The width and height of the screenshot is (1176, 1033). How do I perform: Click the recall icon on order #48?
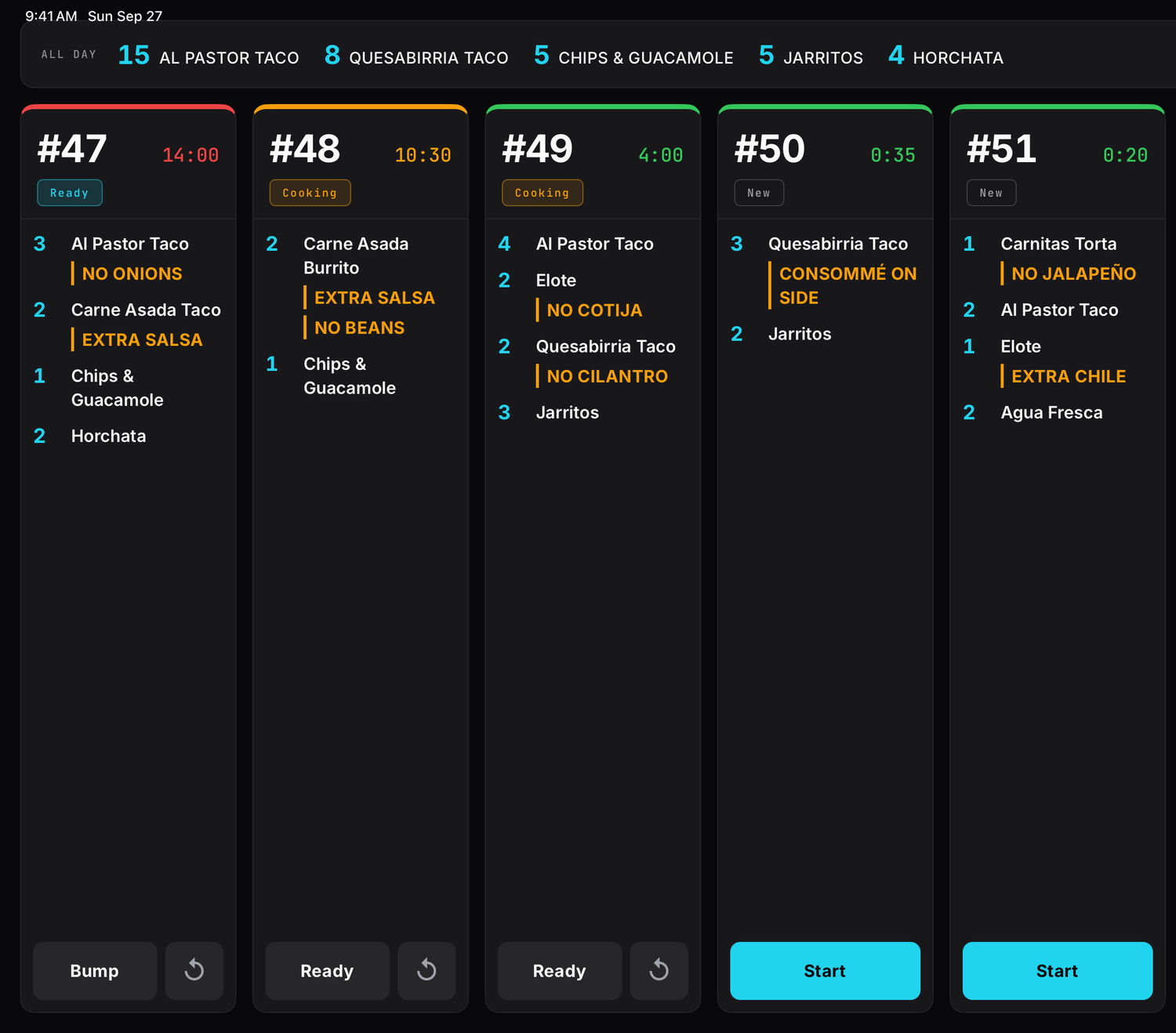[426, 970]
